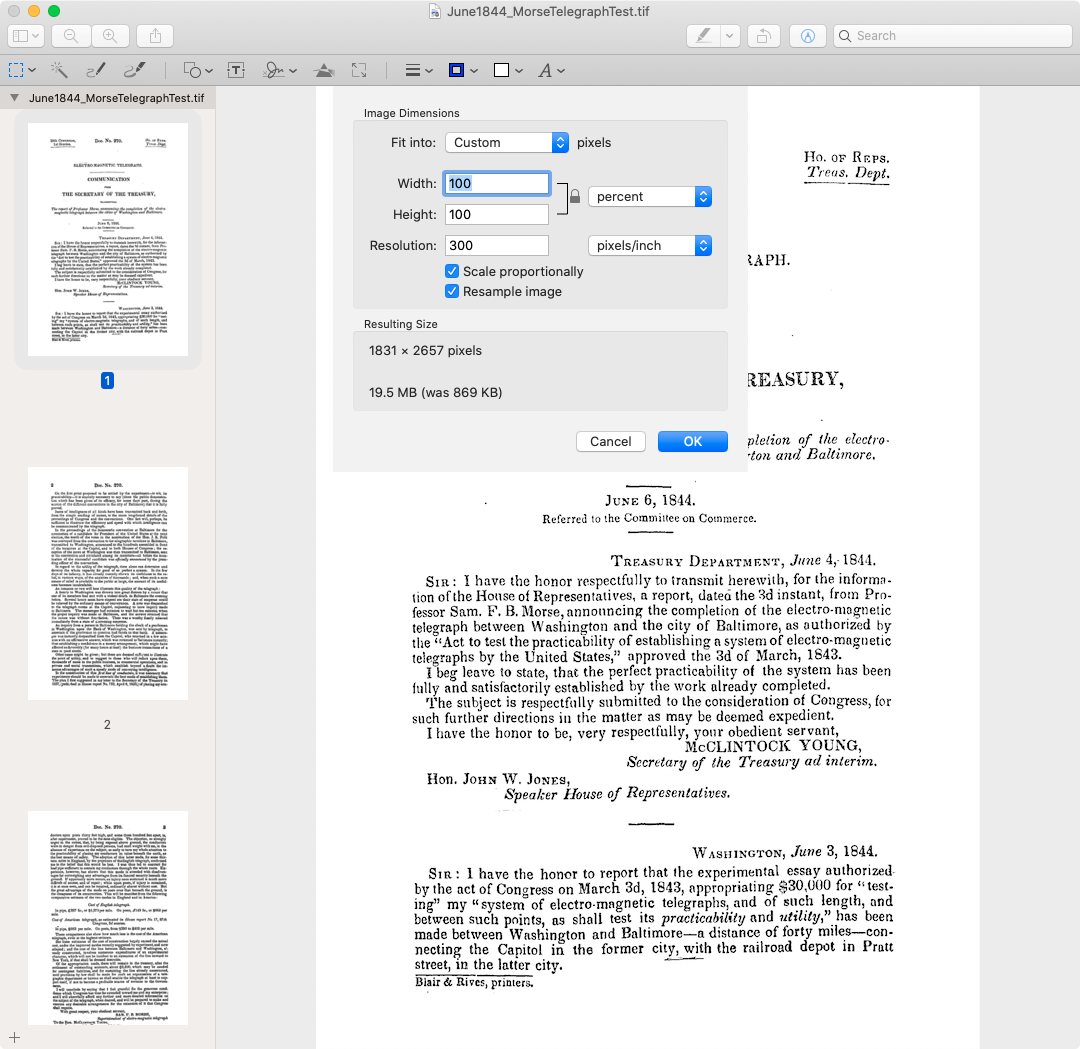Open the percent units dropdown
The image size is (1080, 1049).
click(x=650, y=196)
